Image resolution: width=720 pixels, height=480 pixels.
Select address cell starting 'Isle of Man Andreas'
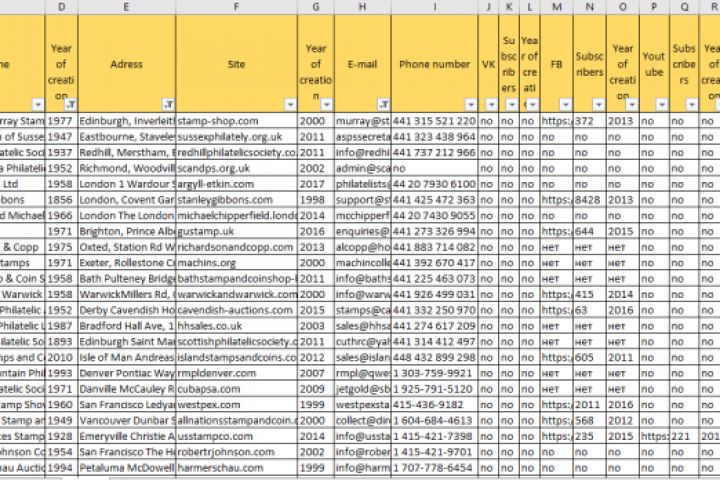127,357
